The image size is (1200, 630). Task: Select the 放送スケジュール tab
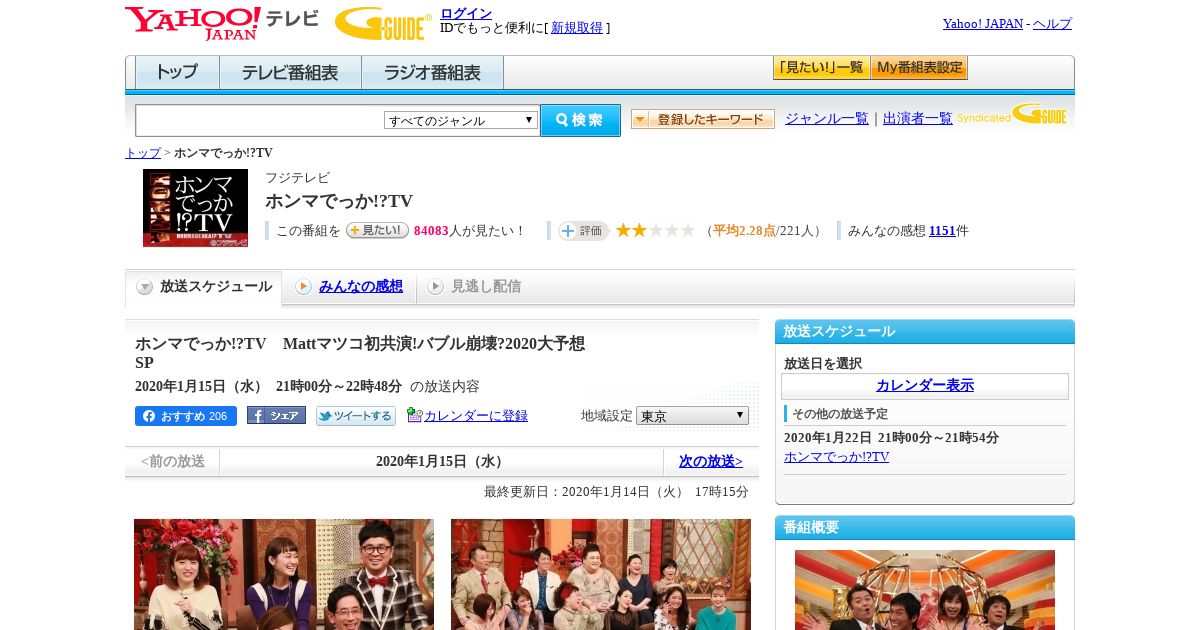point(203,288)
